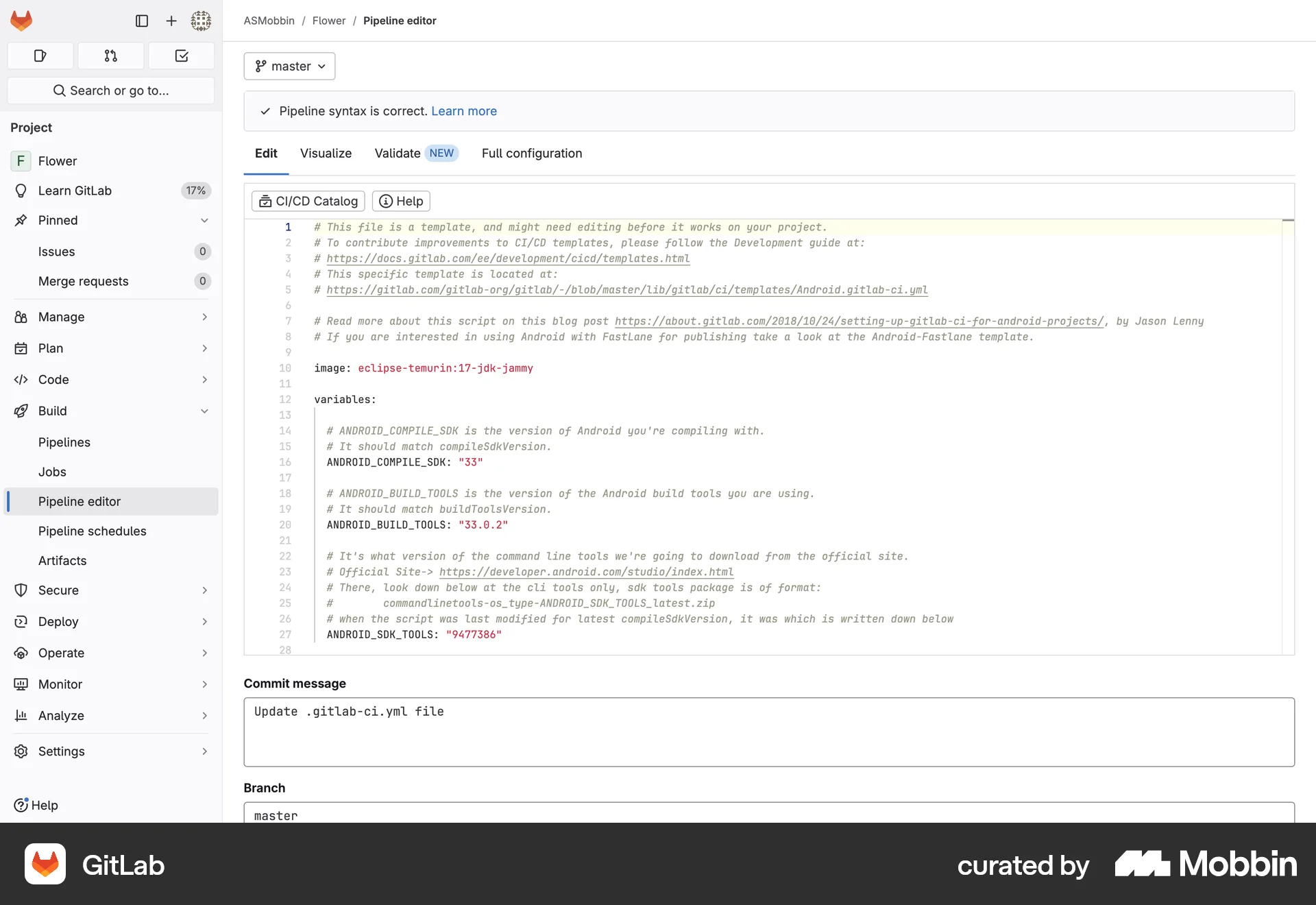
Task: Open GitLab home via the logo icon
Action: tap(21, 21)
